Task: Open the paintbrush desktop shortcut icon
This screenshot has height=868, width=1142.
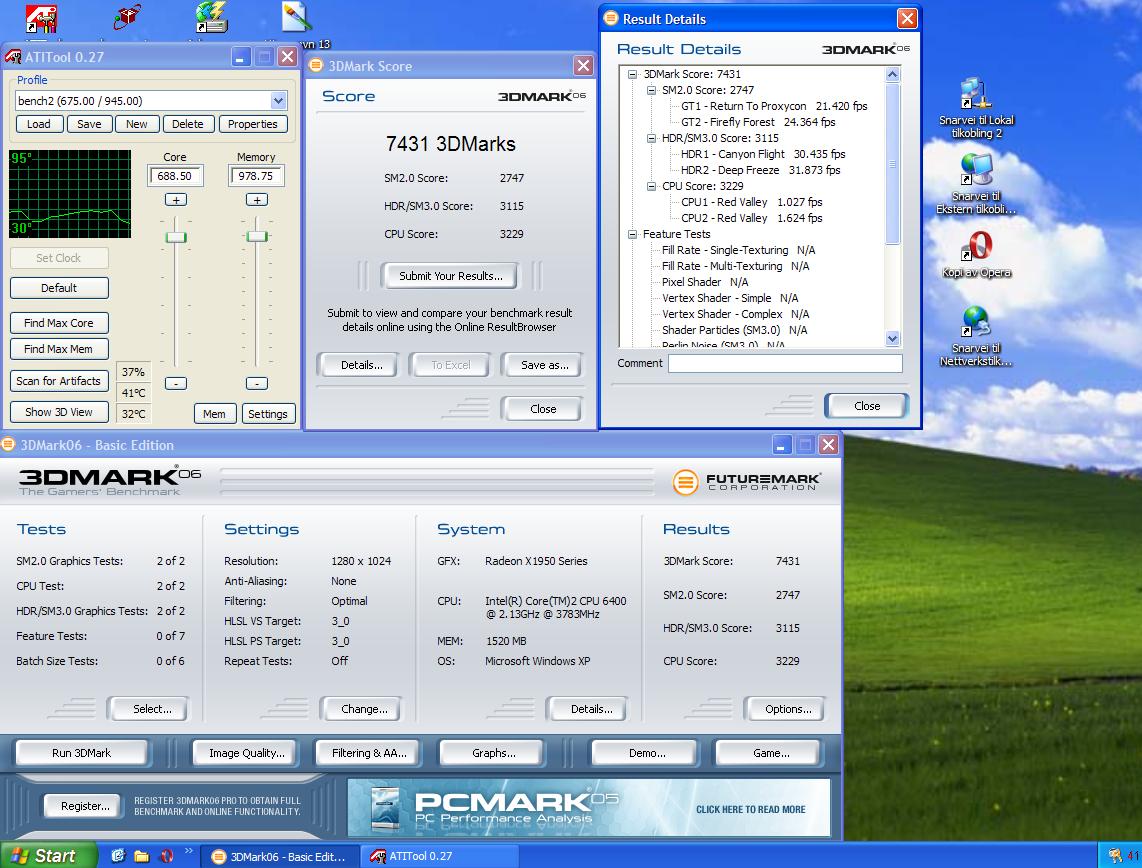Action: (296, 17)
